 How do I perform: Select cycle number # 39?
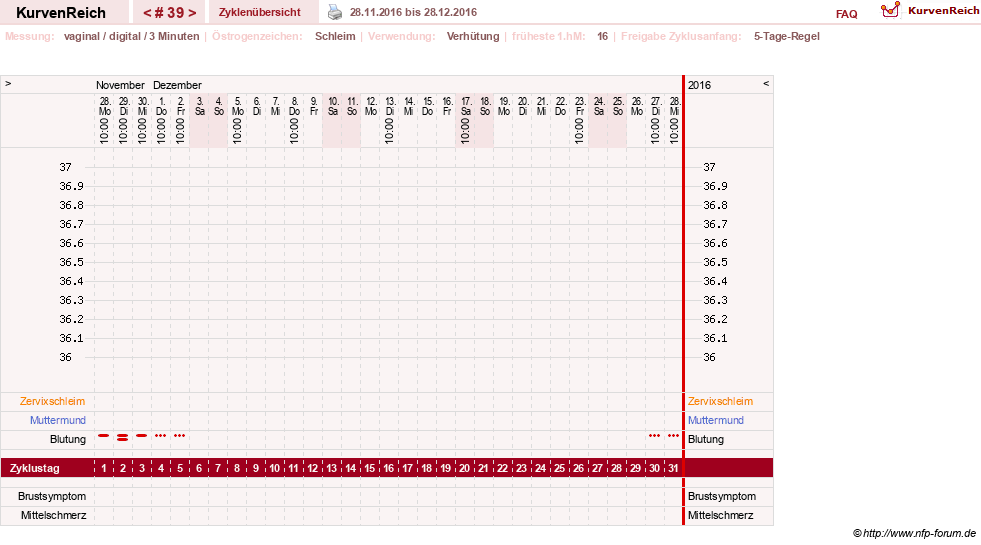point(170,13)
